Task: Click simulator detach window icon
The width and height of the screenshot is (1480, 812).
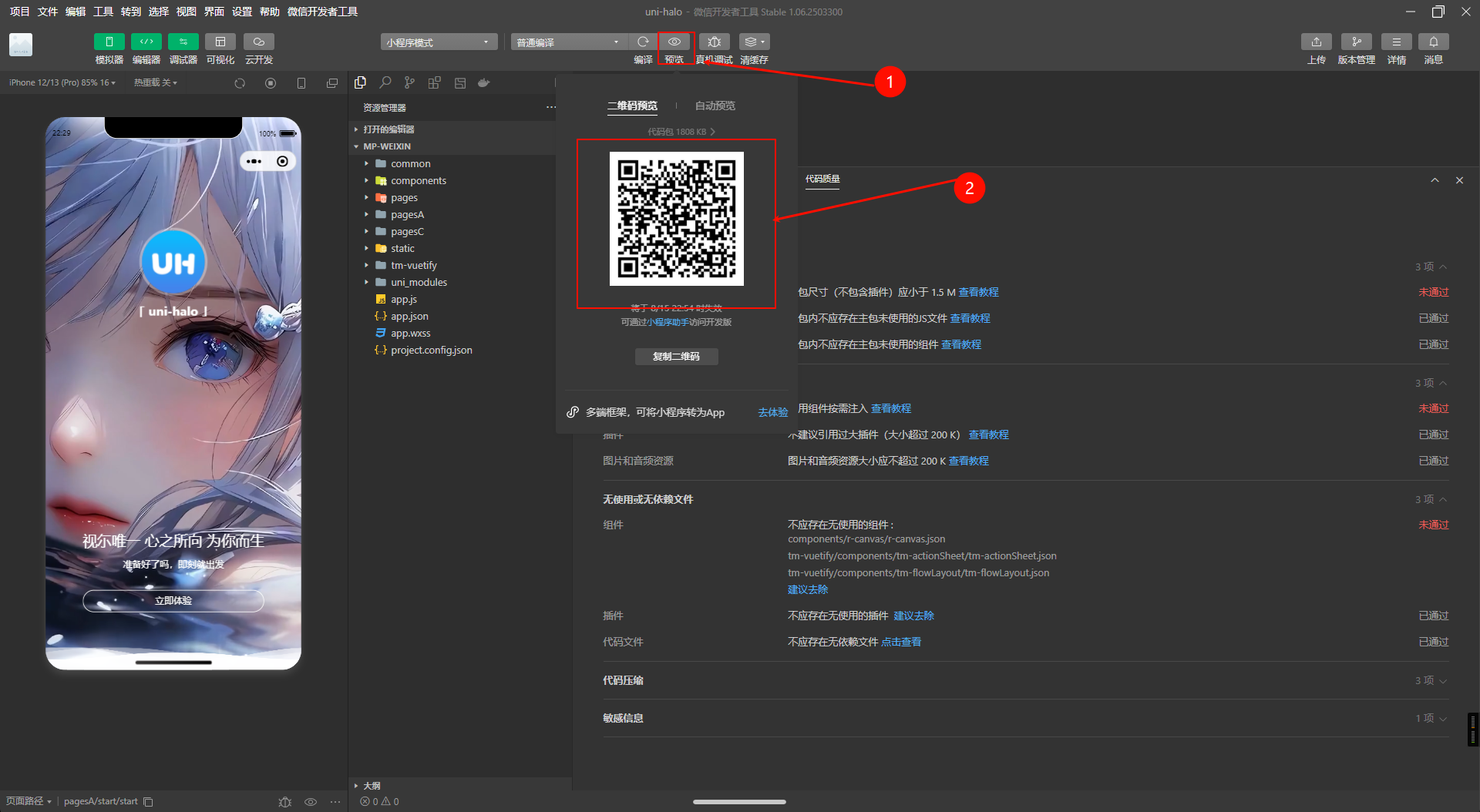Action: click(332, 83)
